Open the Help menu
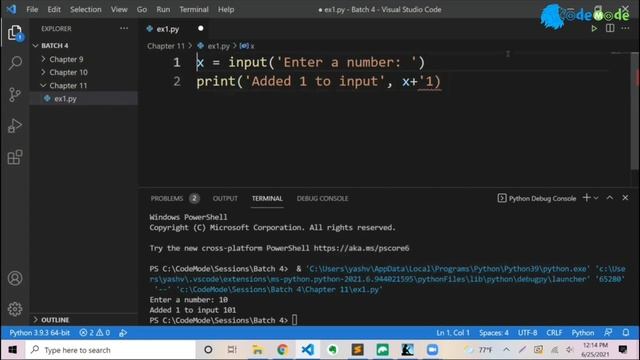 [226, 9]
